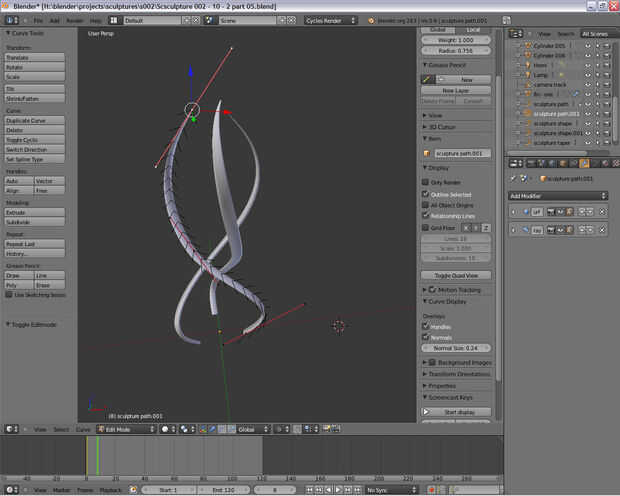This screenshot has height=496, width=620.
Task: Click the Lamp object icon in outliner
Action: click(x=526, y=75)
